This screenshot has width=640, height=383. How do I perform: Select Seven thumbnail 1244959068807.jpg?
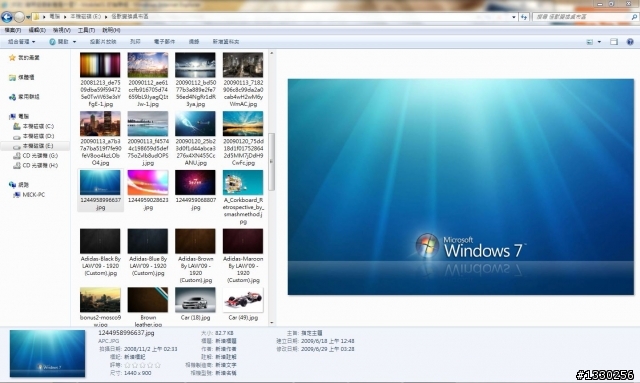click(195, 183)
